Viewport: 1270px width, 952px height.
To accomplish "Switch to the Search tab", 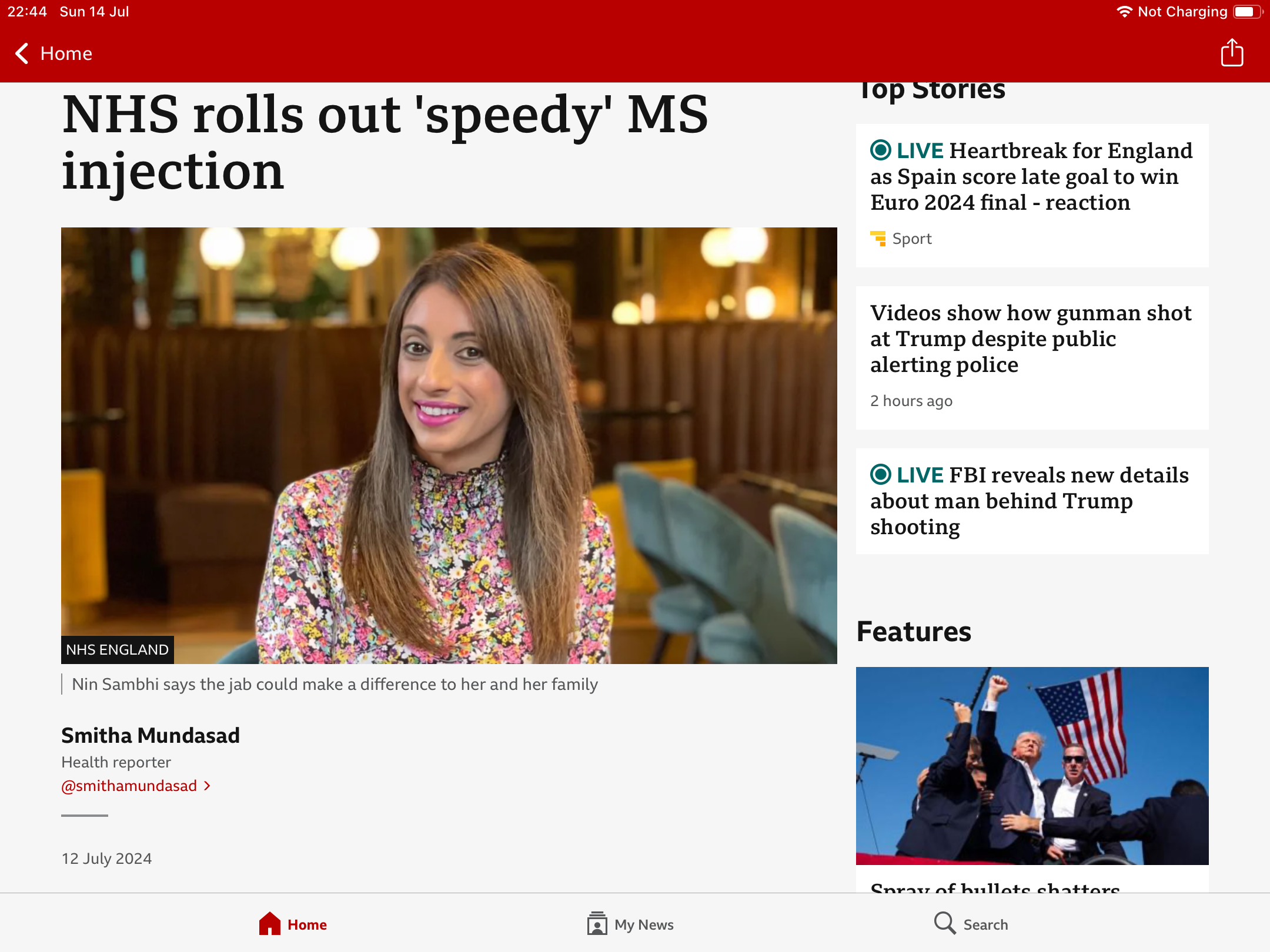I will (x=985, y=924).
